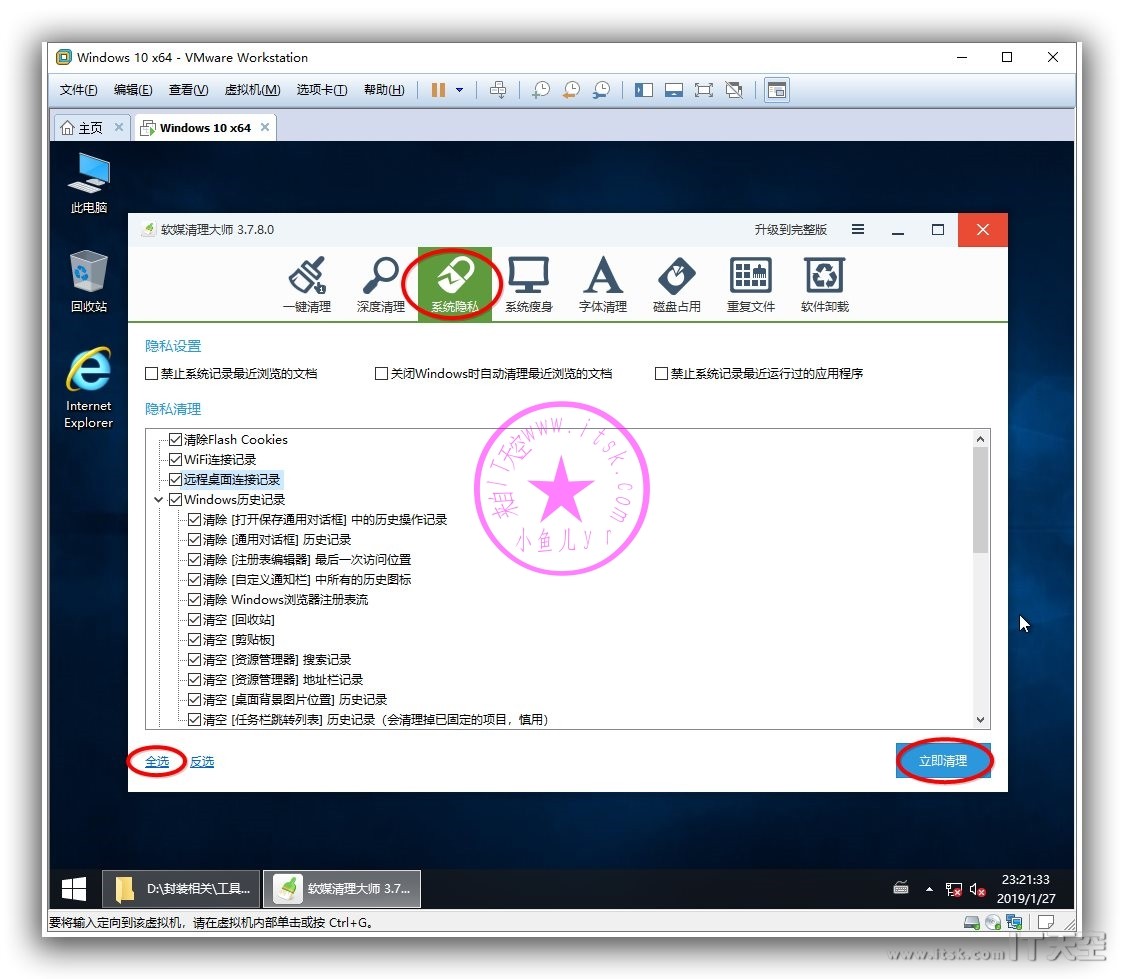Open the 软件卸载 uninstaller tool

pos(824,285)
